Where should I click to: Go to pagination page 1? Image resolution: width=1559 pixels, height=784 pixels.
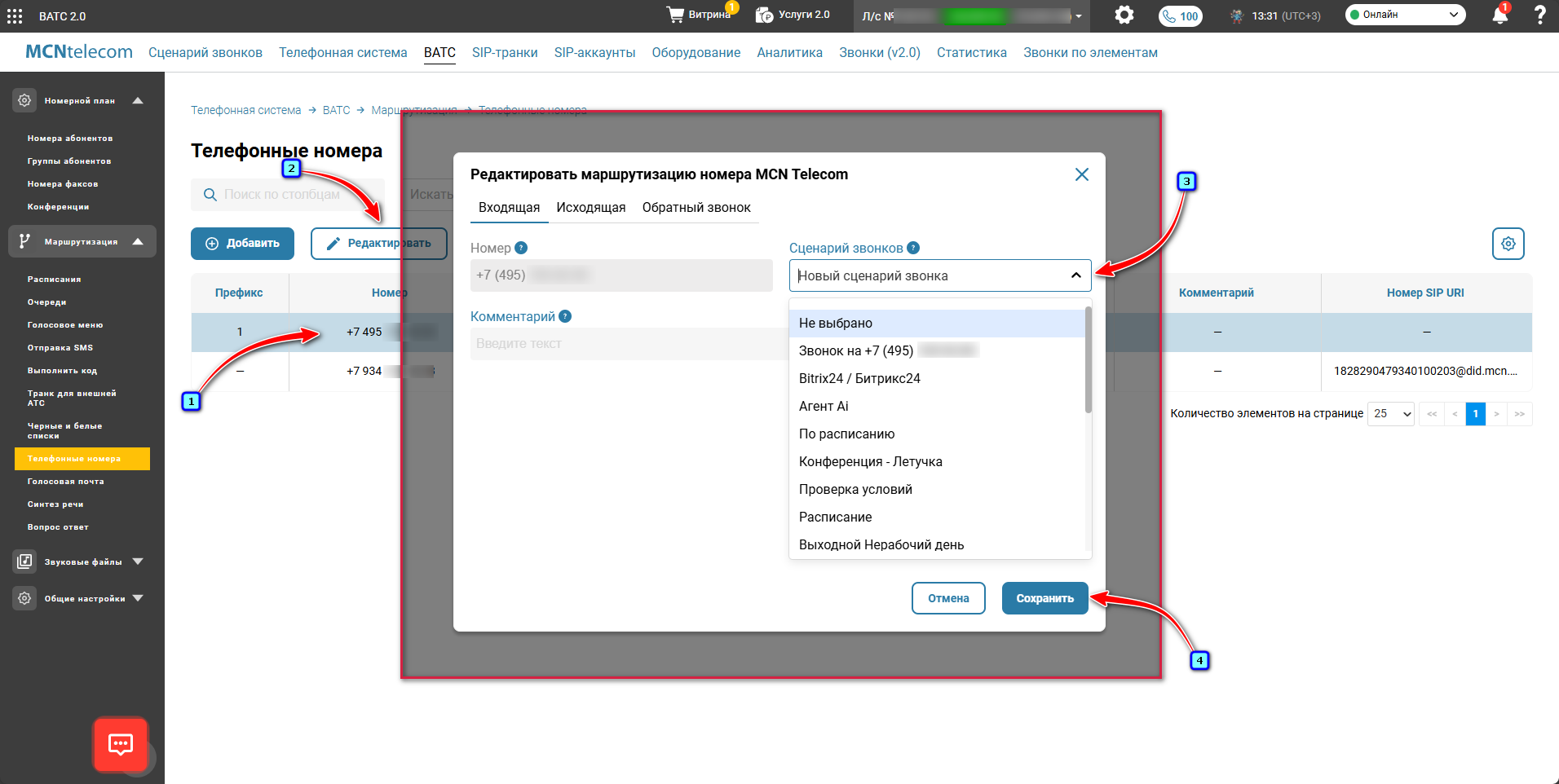coord(1475,414)
